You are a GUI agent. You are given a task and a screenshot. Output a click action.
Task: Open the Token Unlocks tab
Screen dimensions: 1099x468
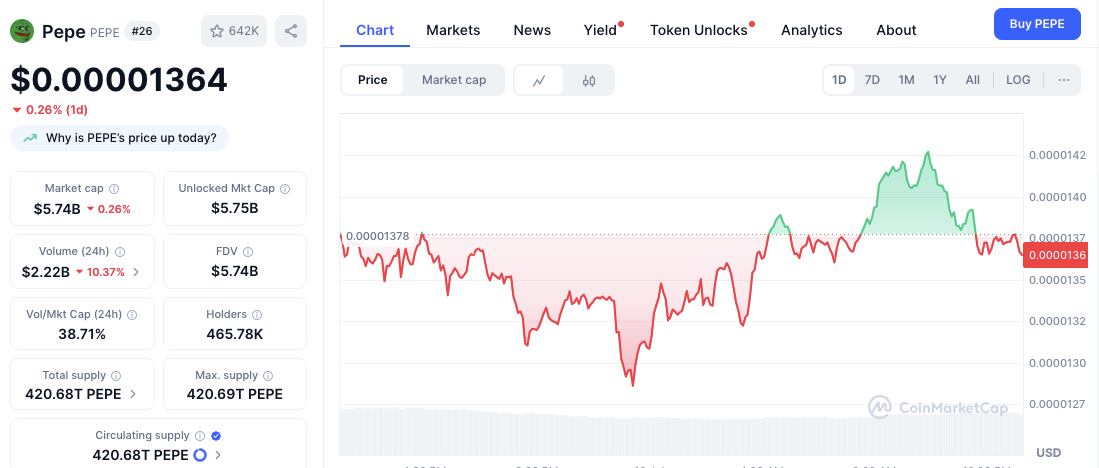pos(699,30)
